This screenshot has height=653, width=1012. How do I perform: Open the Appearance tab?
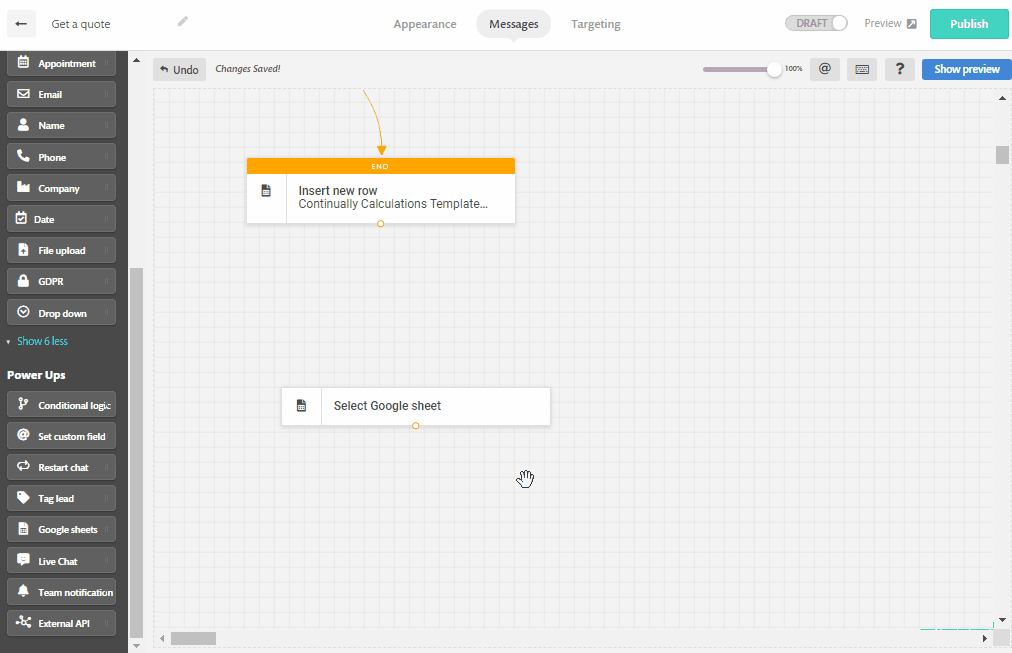[425, 24]
